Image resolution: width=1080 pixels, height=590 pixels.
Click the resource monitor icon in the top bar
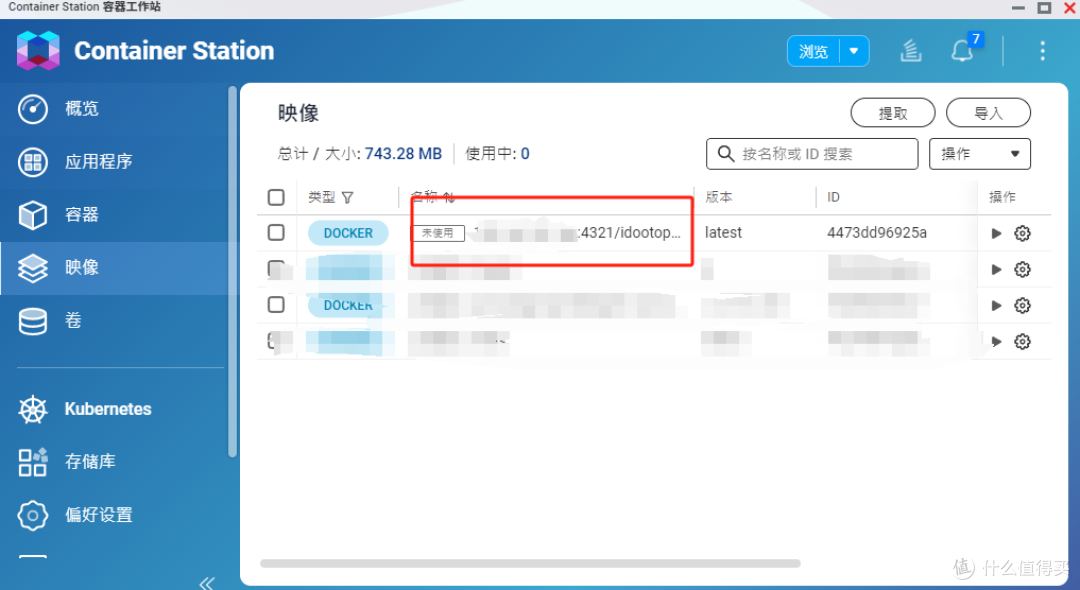[911, 50]
